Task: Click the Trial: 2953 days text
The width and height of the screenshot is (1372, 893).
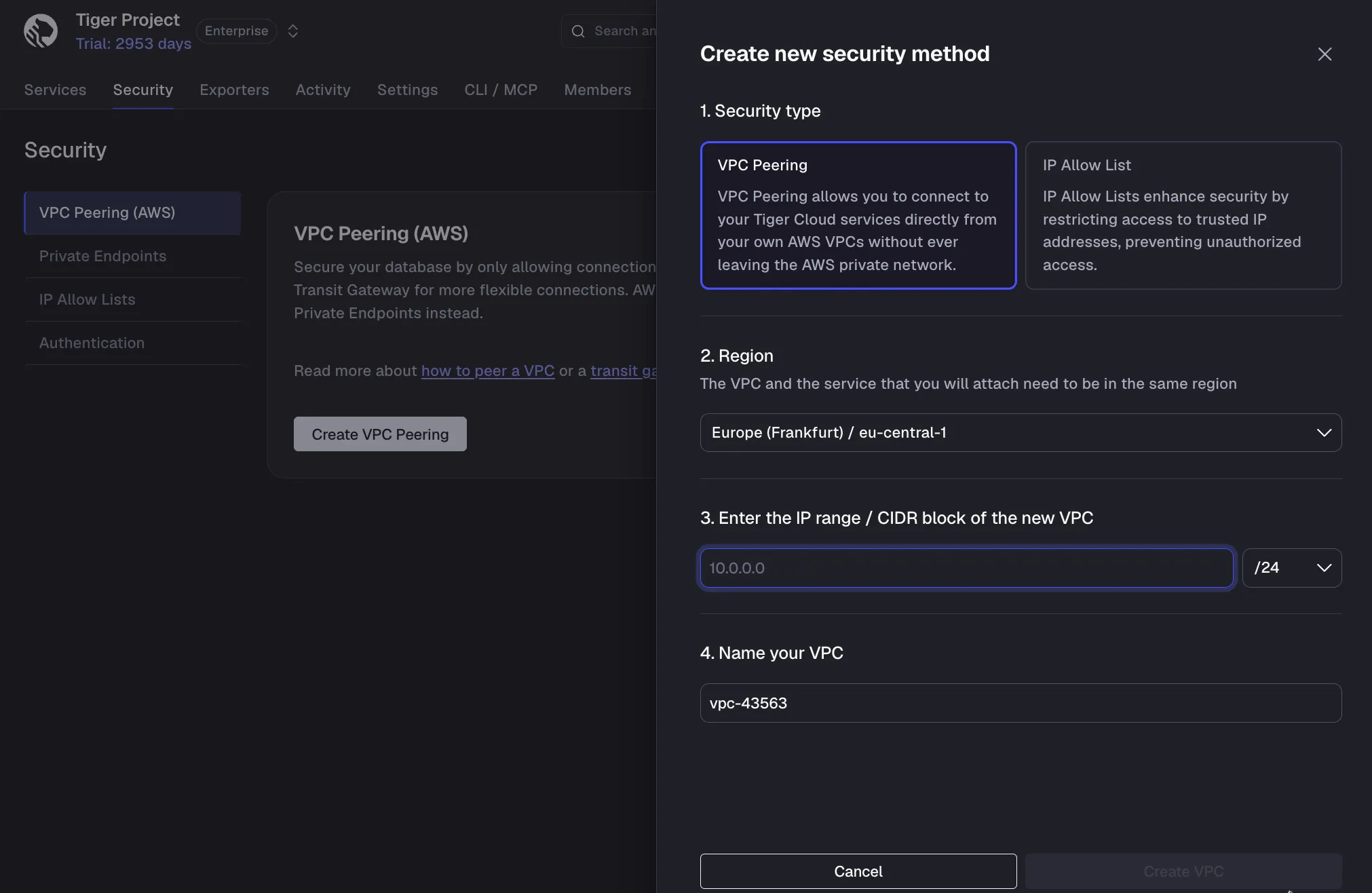Action: [x=133, y=43]
